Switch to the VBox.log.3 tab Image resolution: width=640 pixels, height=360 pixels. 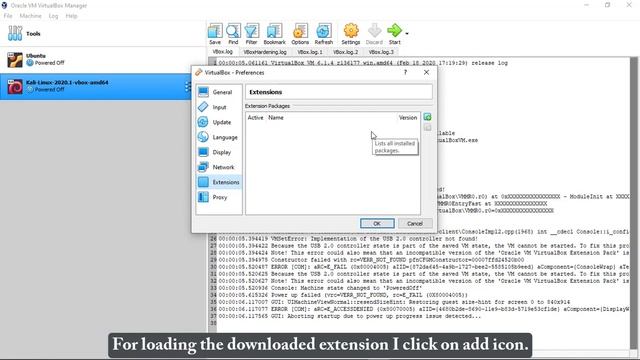pos(381,52)
